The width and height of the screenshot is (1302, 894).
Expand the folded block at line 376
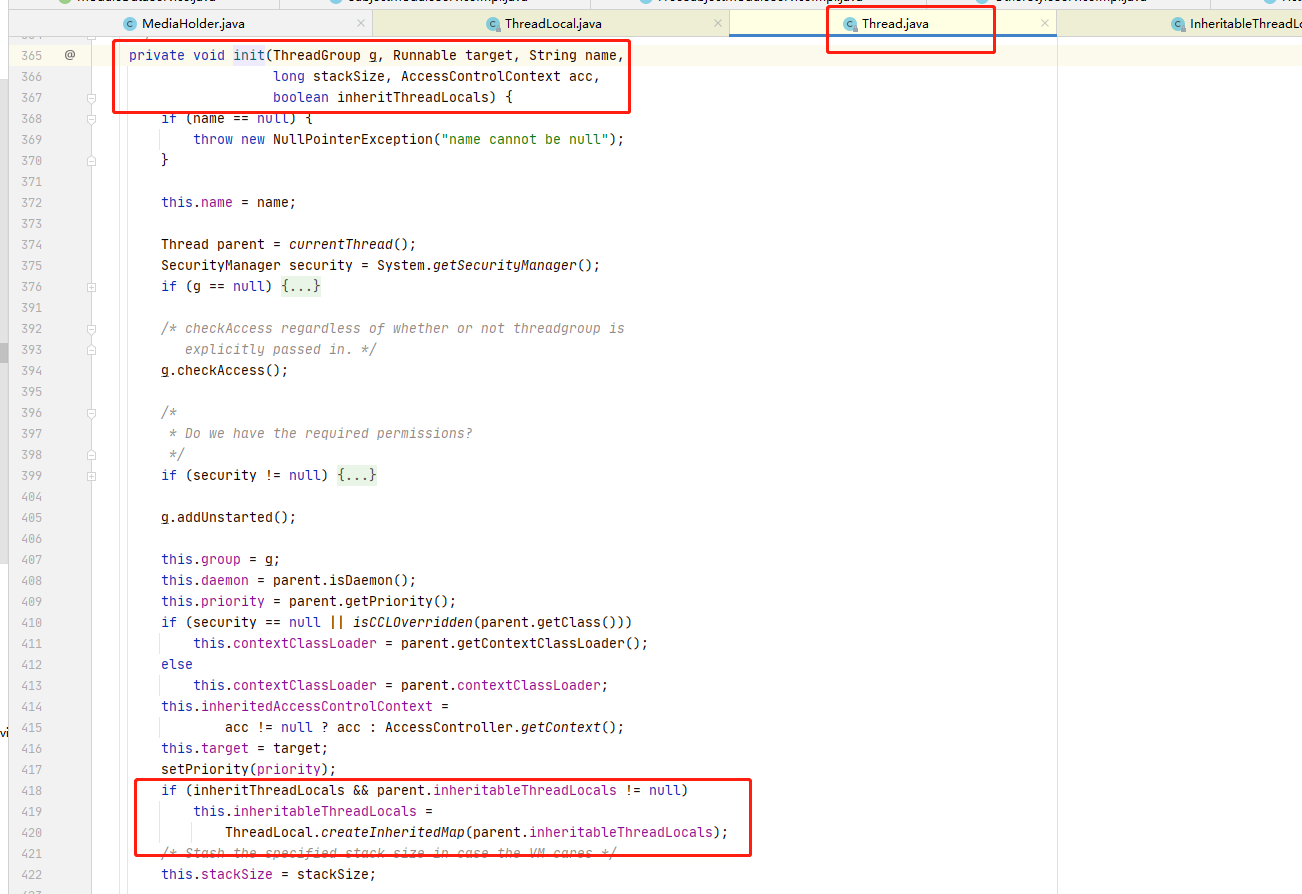[91, 286]
